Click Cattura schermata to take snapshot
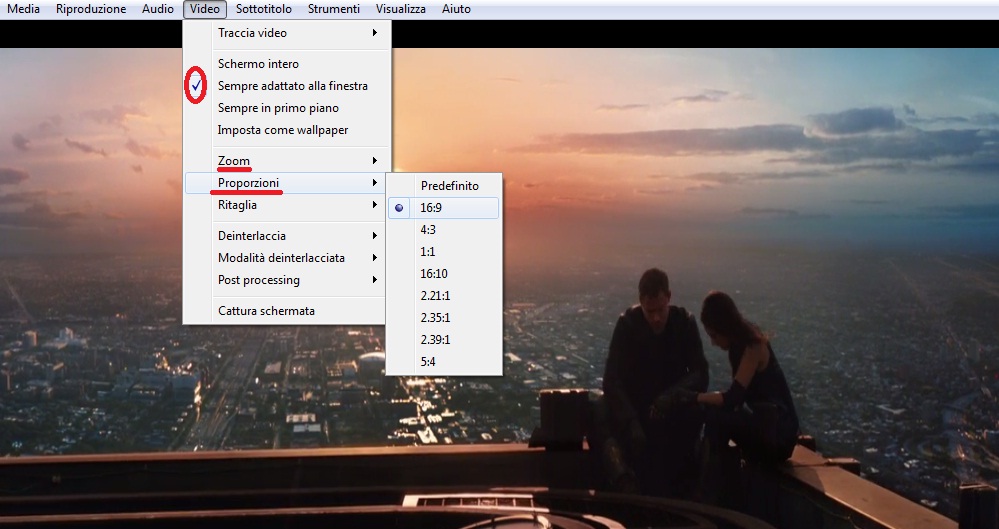999x529 pixels. coord(266,311)
